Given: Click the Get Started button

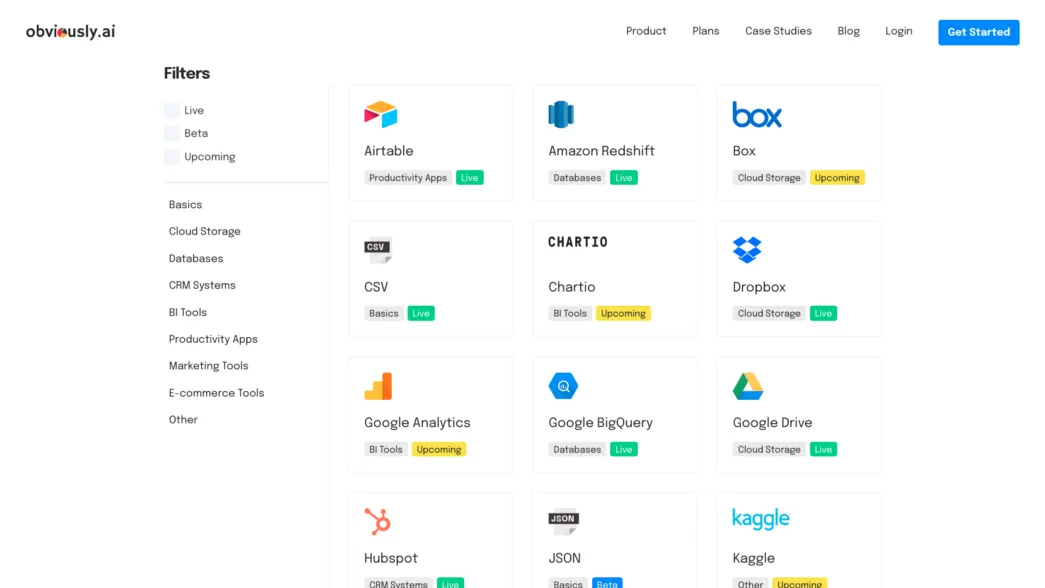Looking at the screenshot, I should pos(978,32).
